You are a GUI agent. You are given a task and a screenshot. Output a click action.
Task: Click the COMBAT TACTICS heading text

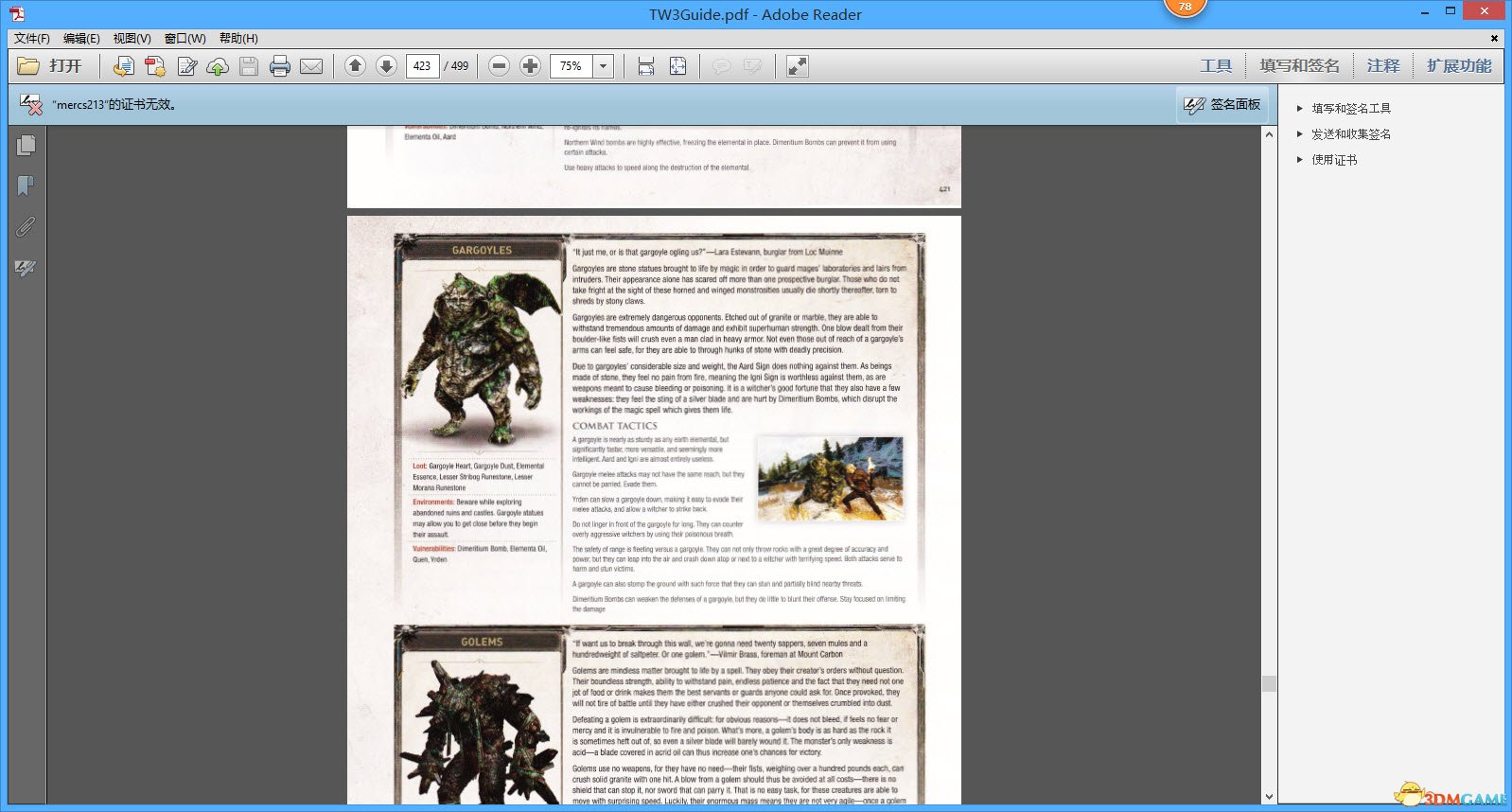point(614,426)
